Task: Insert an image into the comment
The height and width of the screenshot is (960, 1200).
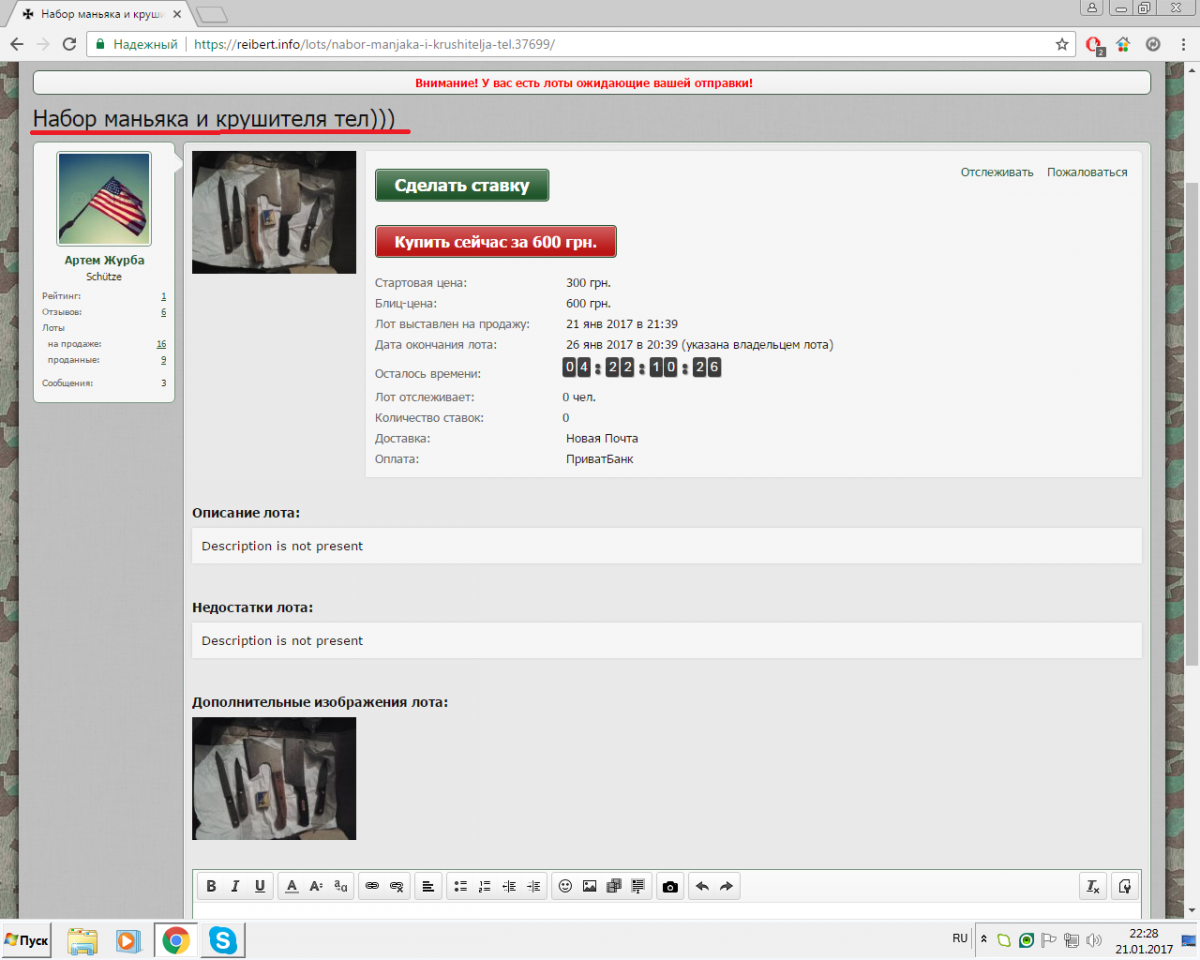Action: pyautogui.click(x=590, y=886)
